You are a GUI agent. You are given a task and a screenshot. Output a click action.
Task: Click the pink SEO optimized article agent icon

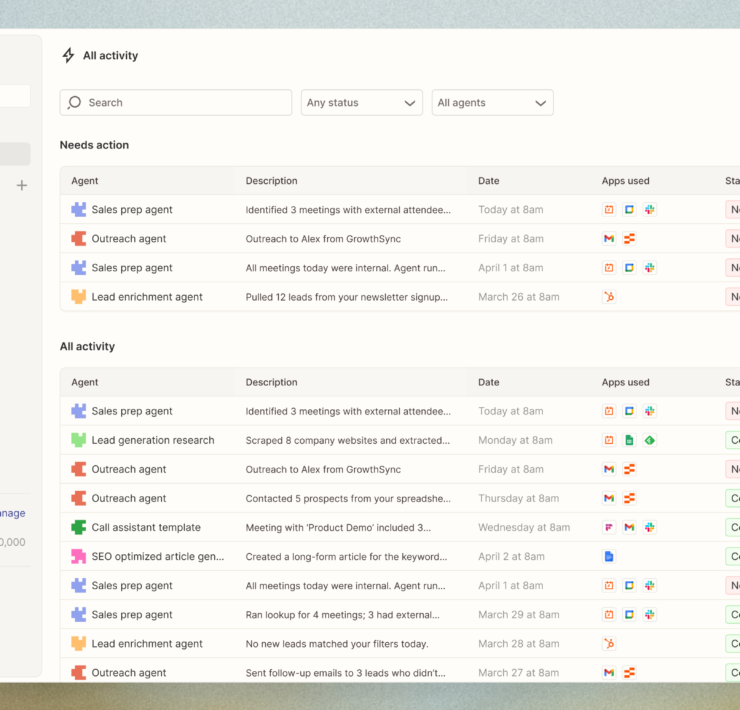[78, 557]
